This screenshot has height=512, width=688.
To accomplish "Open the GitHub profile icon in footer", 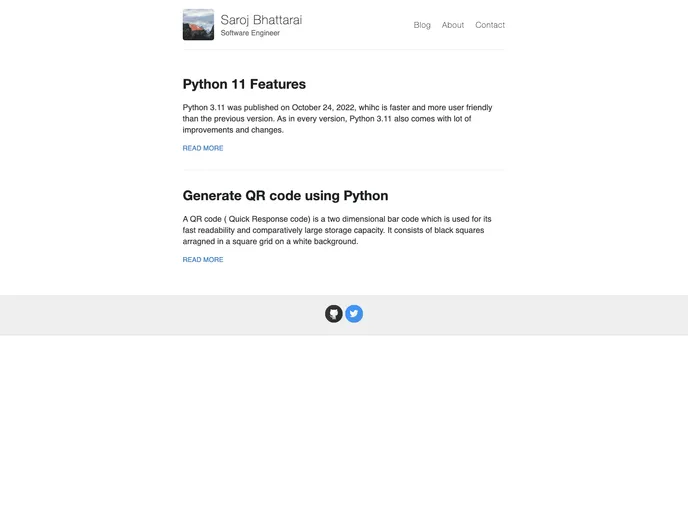I will 334,314.
